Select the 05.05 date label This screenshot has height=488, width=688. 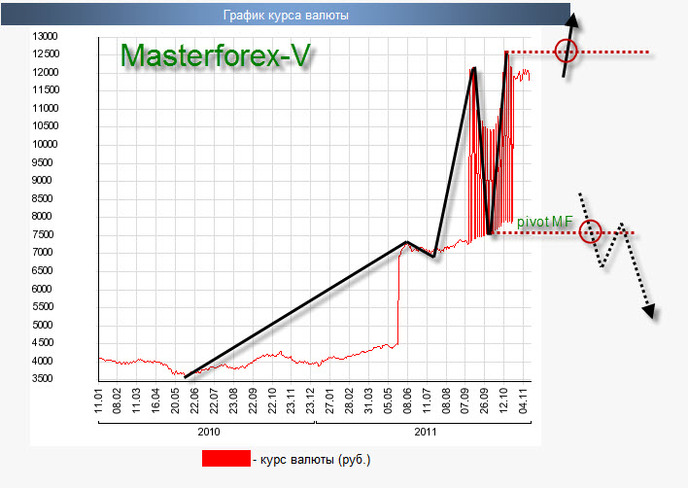[388, 400]
